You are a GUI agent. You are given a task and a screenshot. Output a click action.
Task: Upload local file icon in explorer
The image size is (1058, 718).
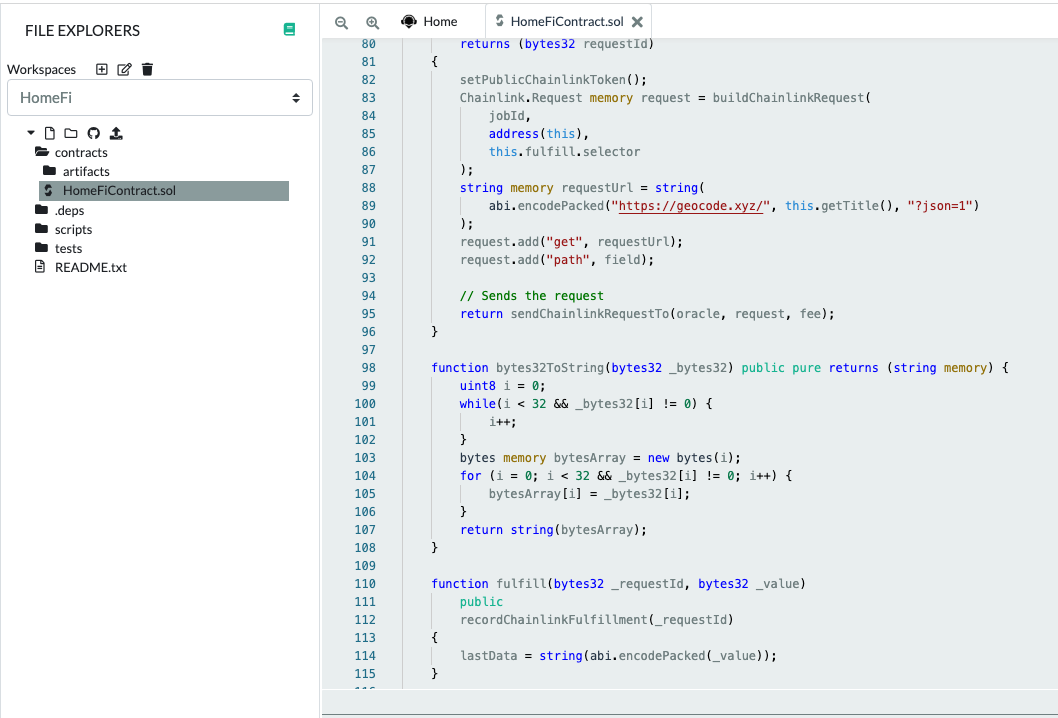pos(116,133)
